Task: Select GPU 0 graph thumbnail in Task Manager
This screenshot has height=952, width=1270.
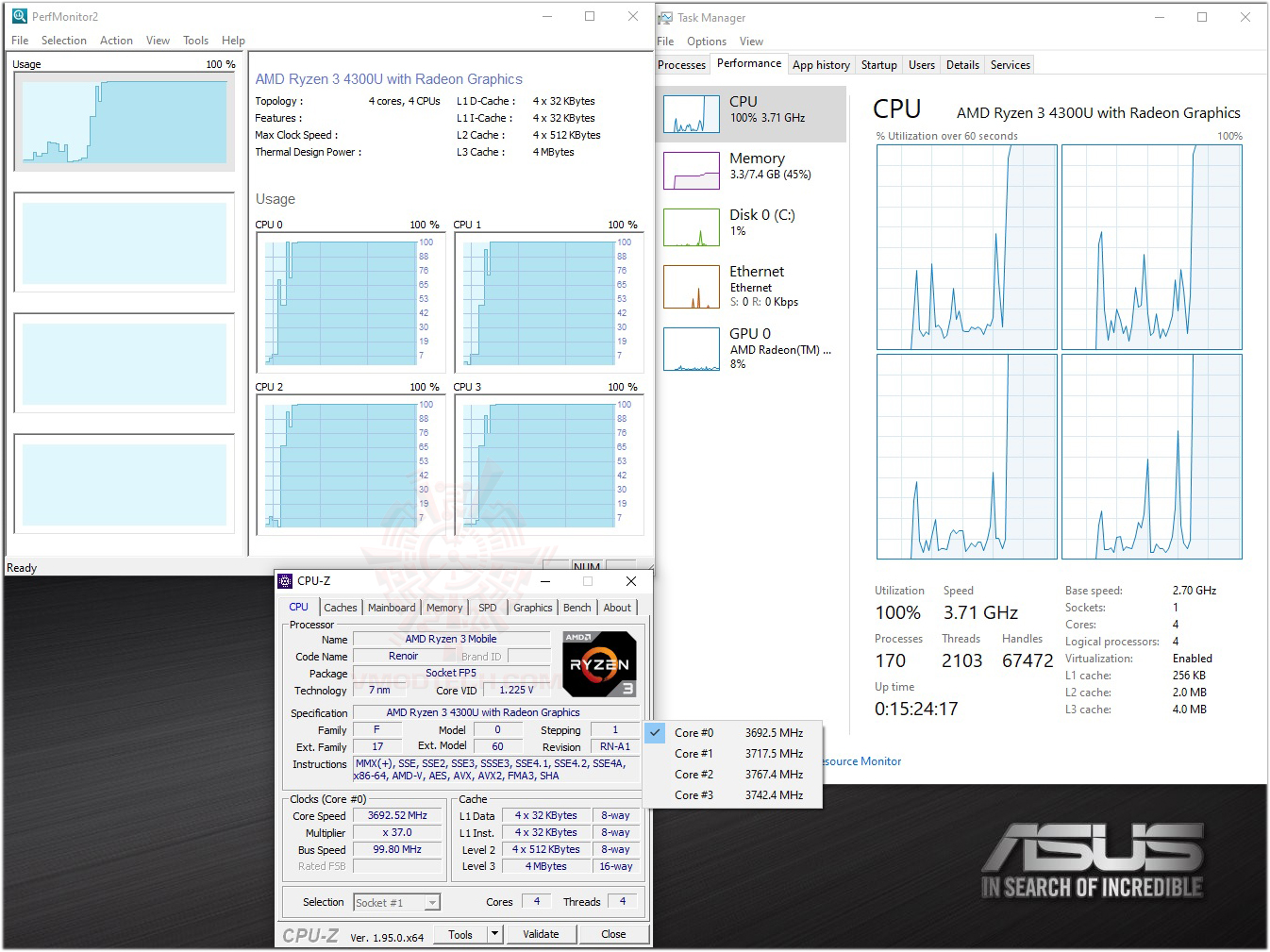Action: click(x=692, y=349)
